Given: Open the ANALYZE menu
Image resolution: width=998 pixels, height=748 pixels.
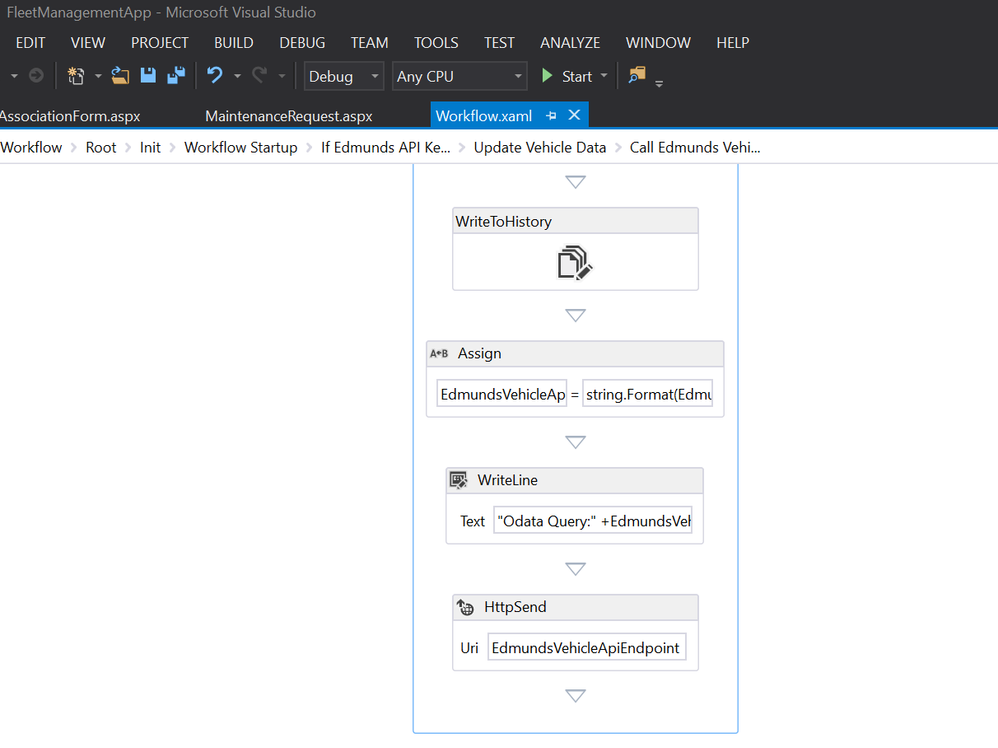Looking at the screenshot, I should [570, 43].
